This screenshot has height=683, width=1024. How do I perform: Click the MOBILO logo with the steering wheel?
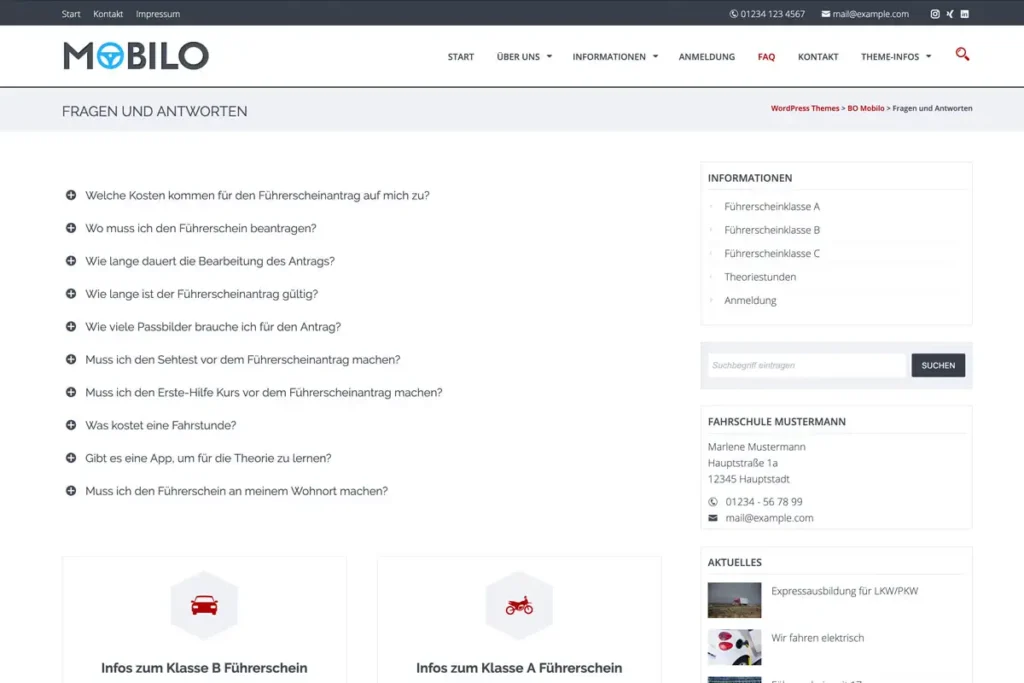click(x=135, y=56)
